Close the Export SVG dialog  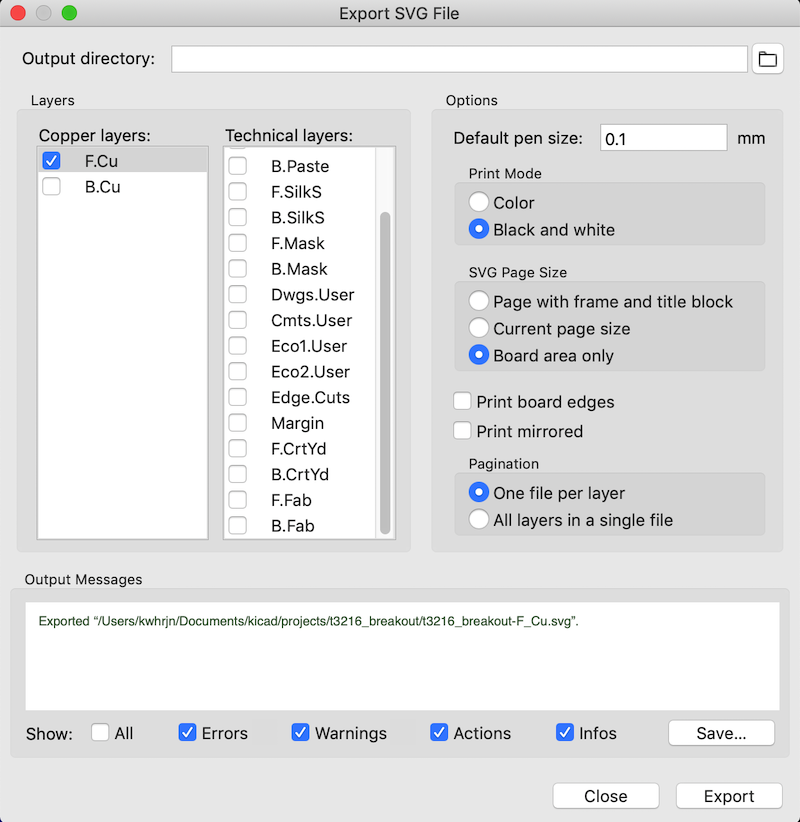tap(606, 796)
